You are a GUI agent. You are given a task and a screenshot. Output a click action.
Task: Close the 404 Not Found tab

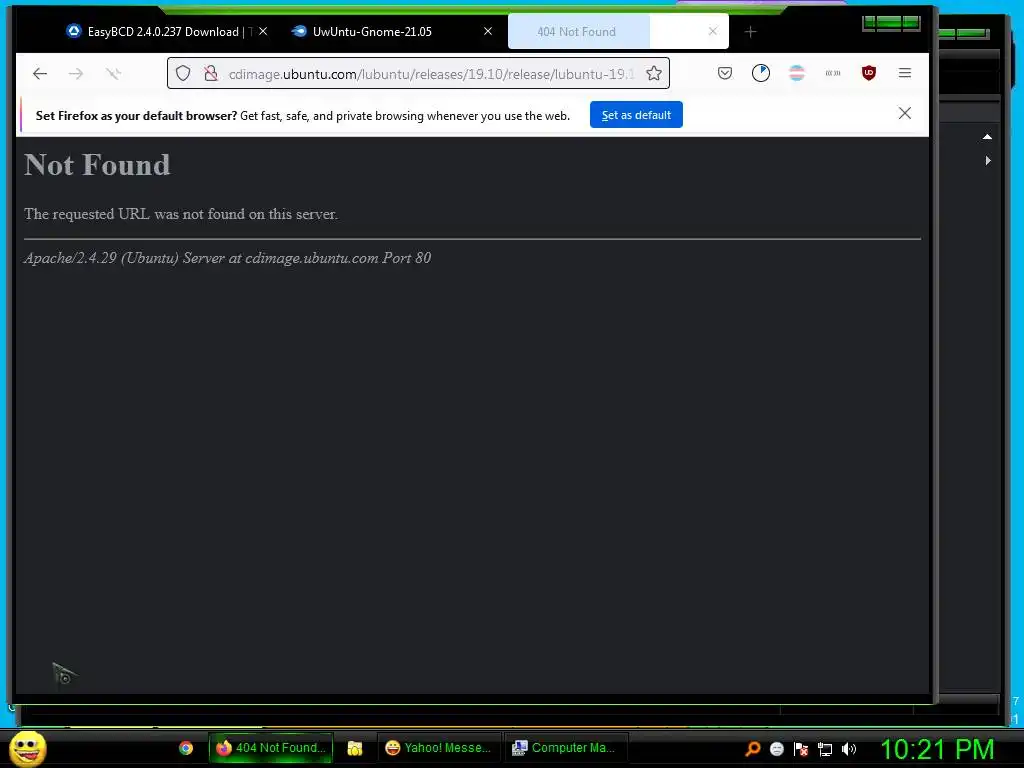[713, 31]
